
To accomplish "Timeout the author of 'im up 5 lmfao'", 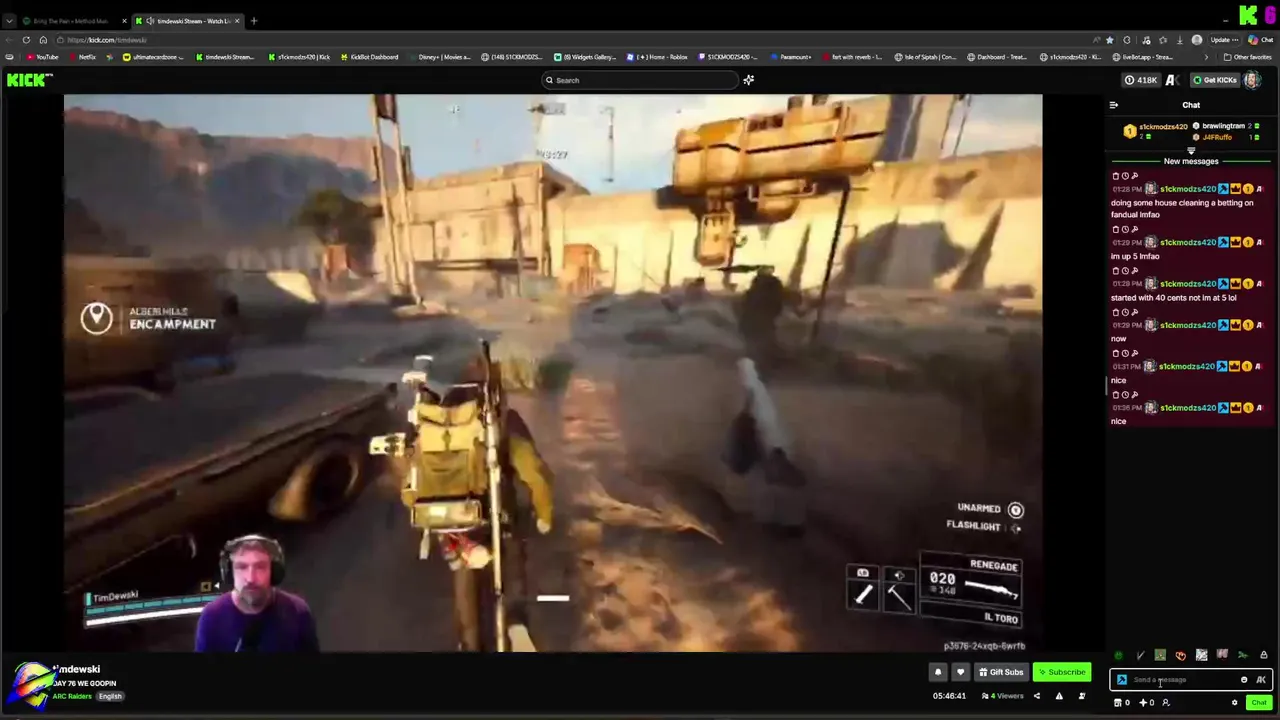I will coord(1125,229).
